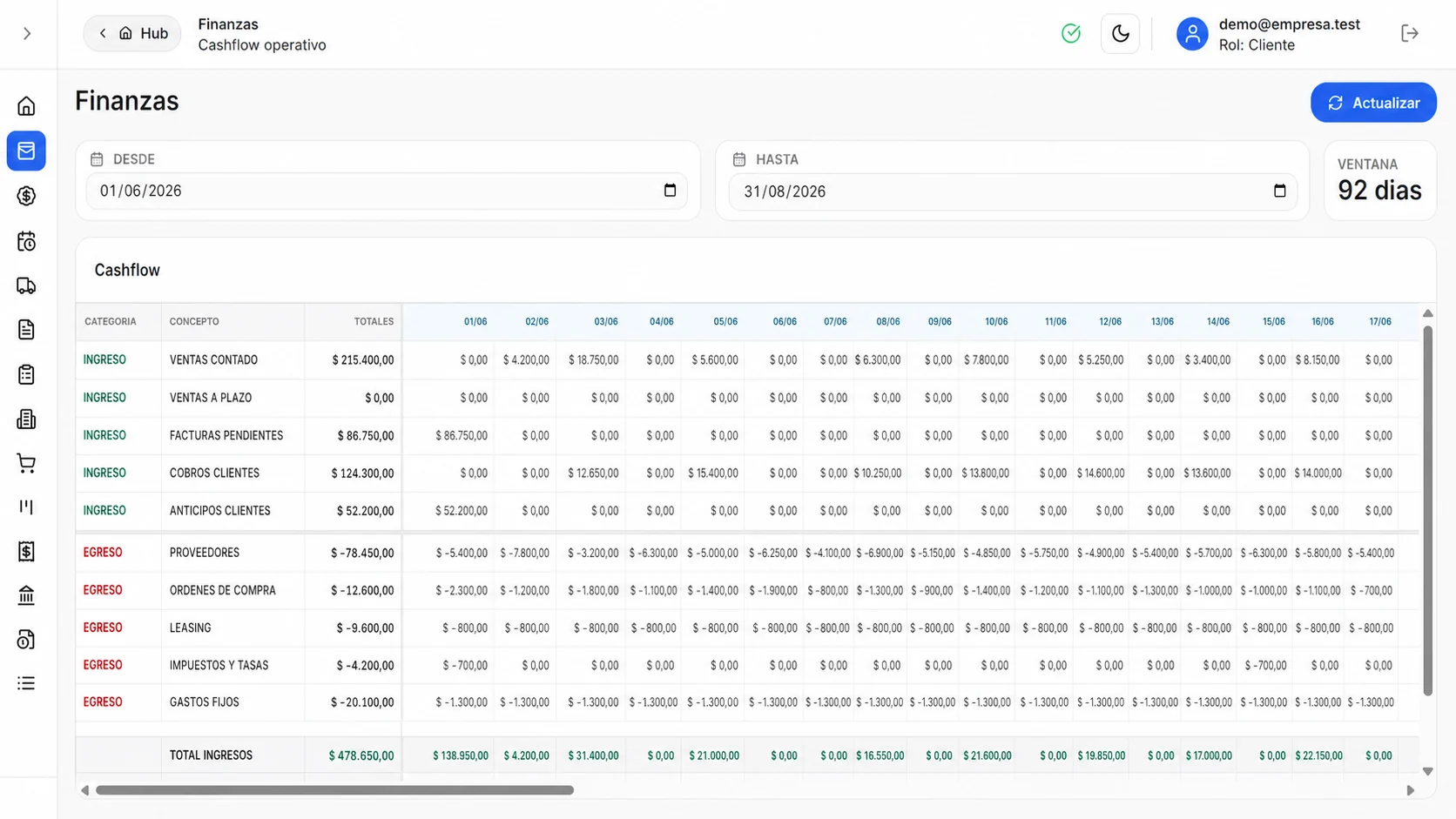The image size is (1456, 819).
Task: Open the office building sidebar icon
Action: tap(26, 419)
